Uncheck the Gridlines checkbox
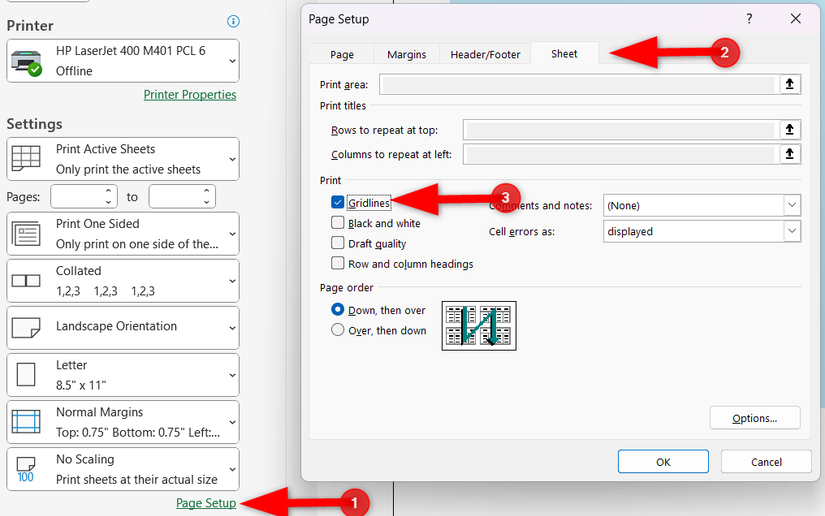 click(338, 203)
